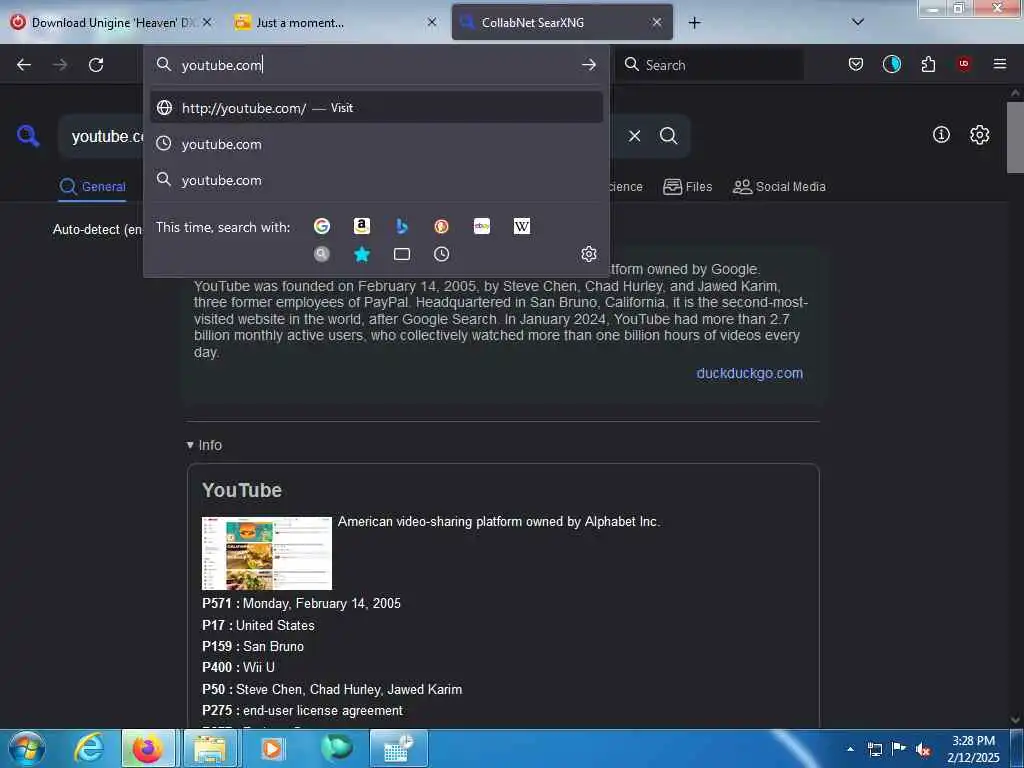The width and height of the screenshot is (1024, 768).
Task: Search bookmarks using the star icon
Action: 362,254
